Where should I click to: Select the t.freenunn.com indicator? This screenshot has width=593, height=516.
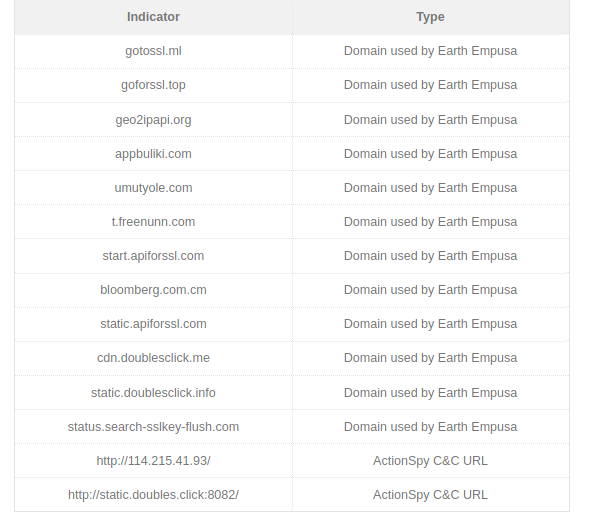[x=153, y=222]
